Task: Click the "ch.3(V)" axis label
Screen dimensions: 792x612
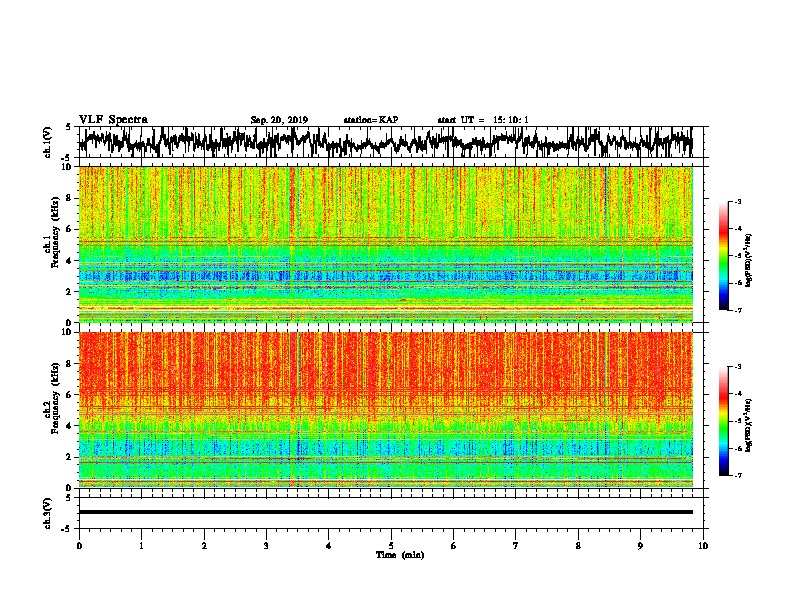Action: (x=48, y=513)
